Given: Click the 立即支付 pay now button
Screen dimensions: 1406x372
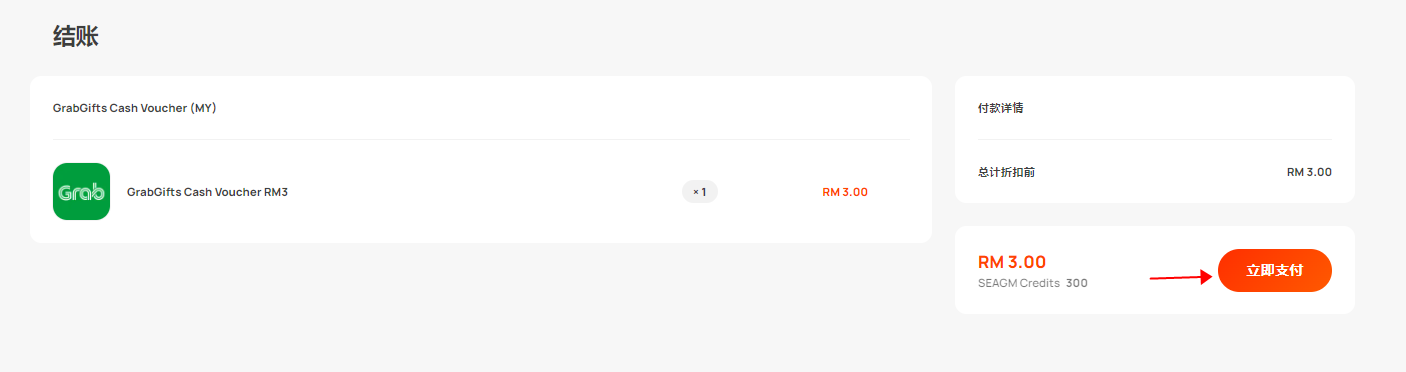Looking at the screenshot, I should (x=1274, y=270).
